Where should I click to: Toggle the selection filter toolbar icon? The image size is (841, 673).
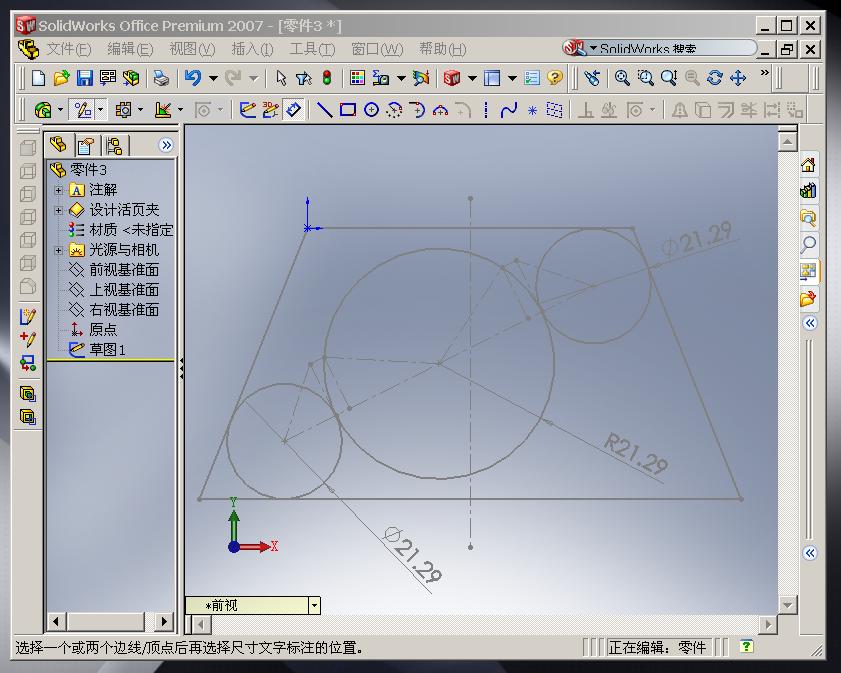tap(304, 78)
